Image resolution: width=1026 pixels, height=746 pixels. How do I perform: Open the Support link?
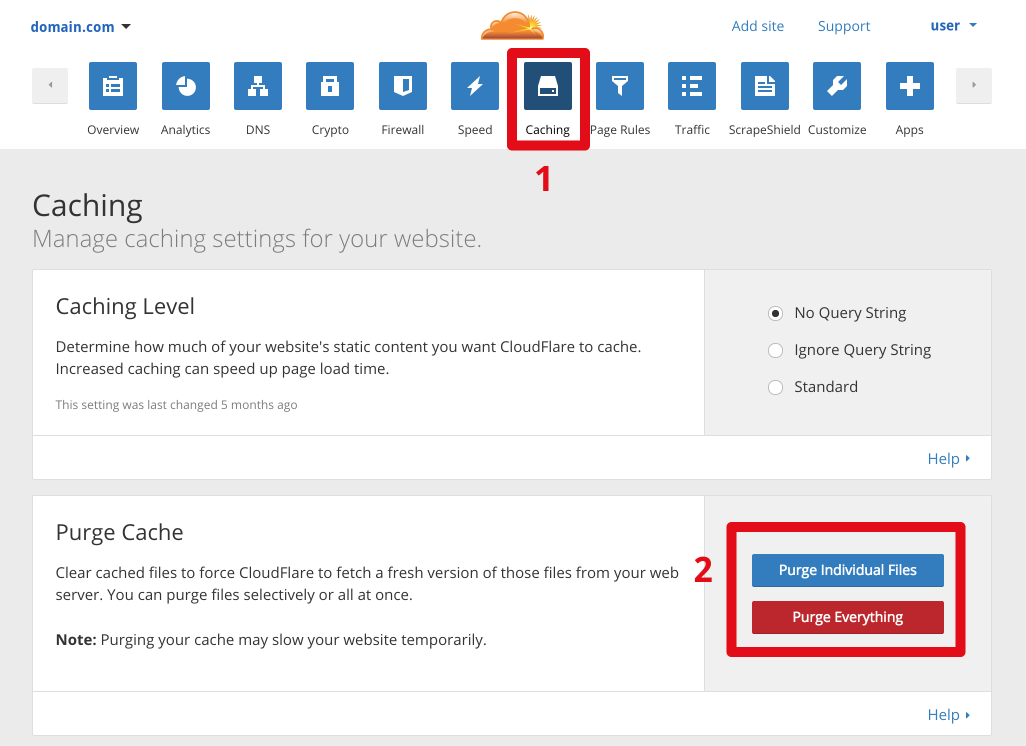(844, 26)
